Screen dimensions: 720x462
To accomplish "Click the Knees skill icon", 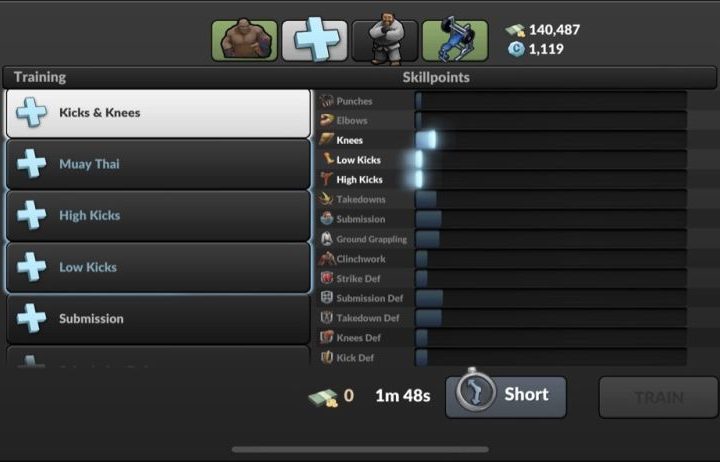I will [x=327, y=140].
